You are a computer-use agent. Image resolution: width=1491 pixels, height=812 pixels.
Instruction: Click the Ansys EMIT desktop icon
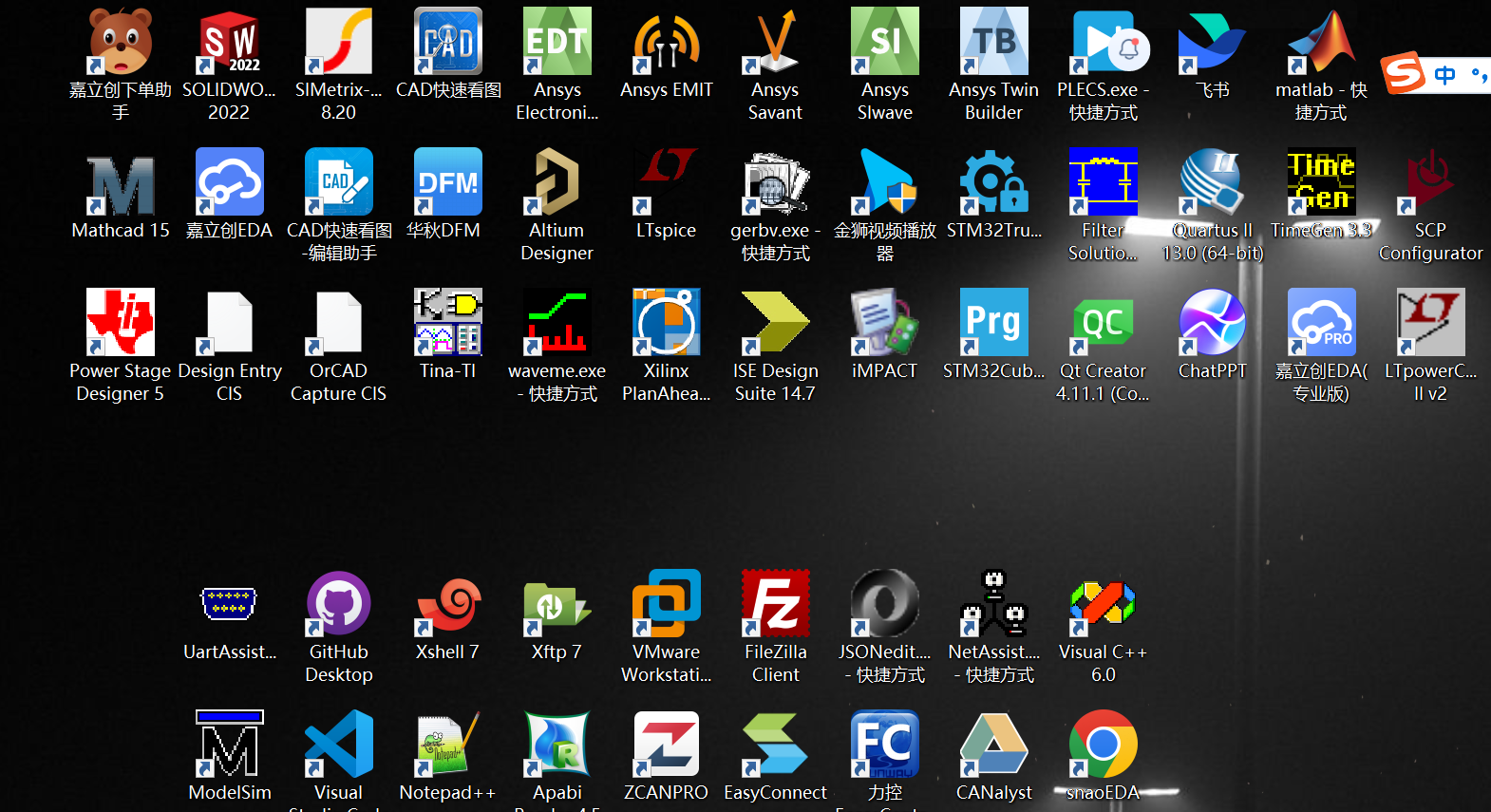(x=666, y=42)
